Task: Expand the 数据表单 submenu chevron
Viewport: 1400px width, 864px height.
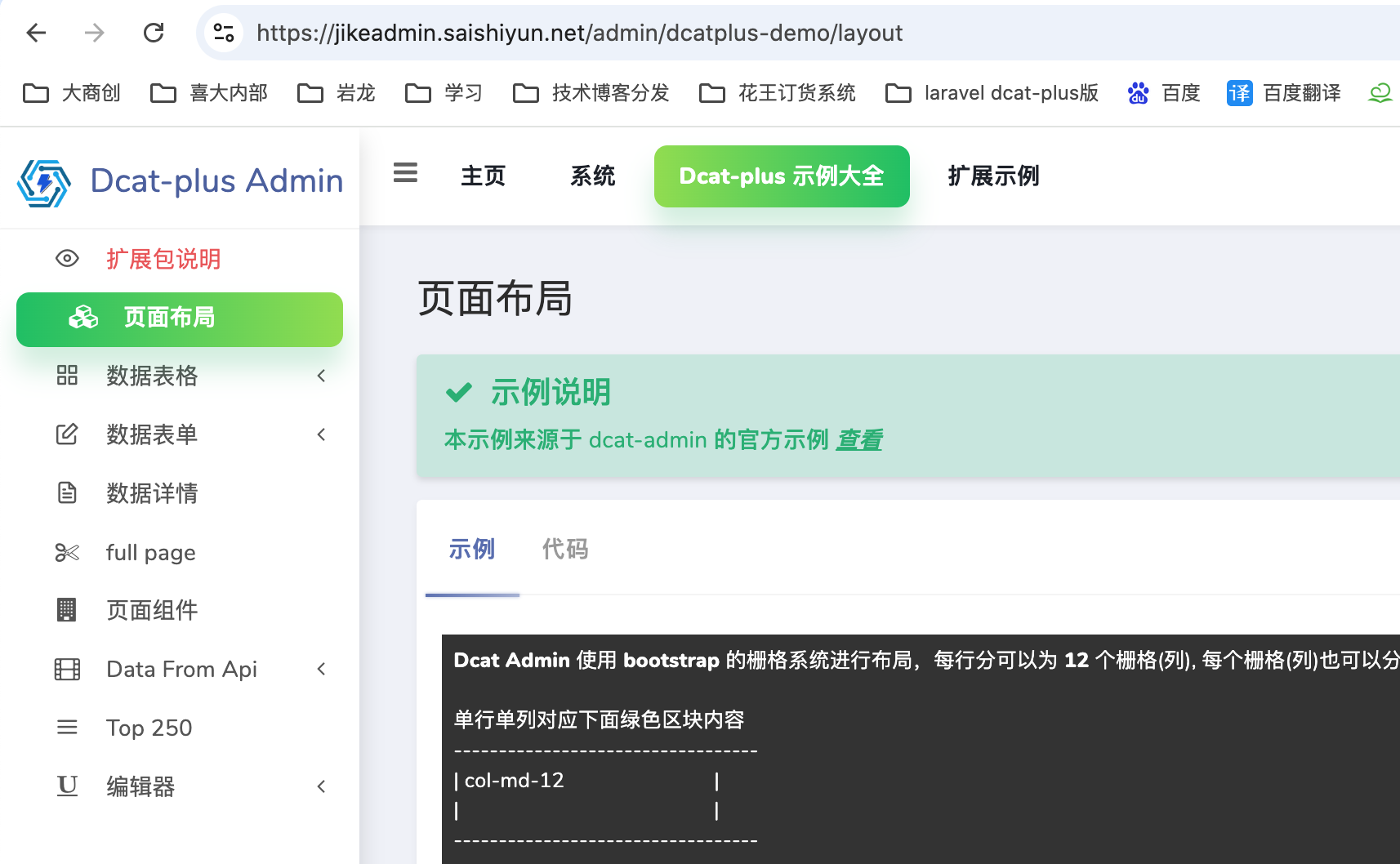Action: (321, 434)
